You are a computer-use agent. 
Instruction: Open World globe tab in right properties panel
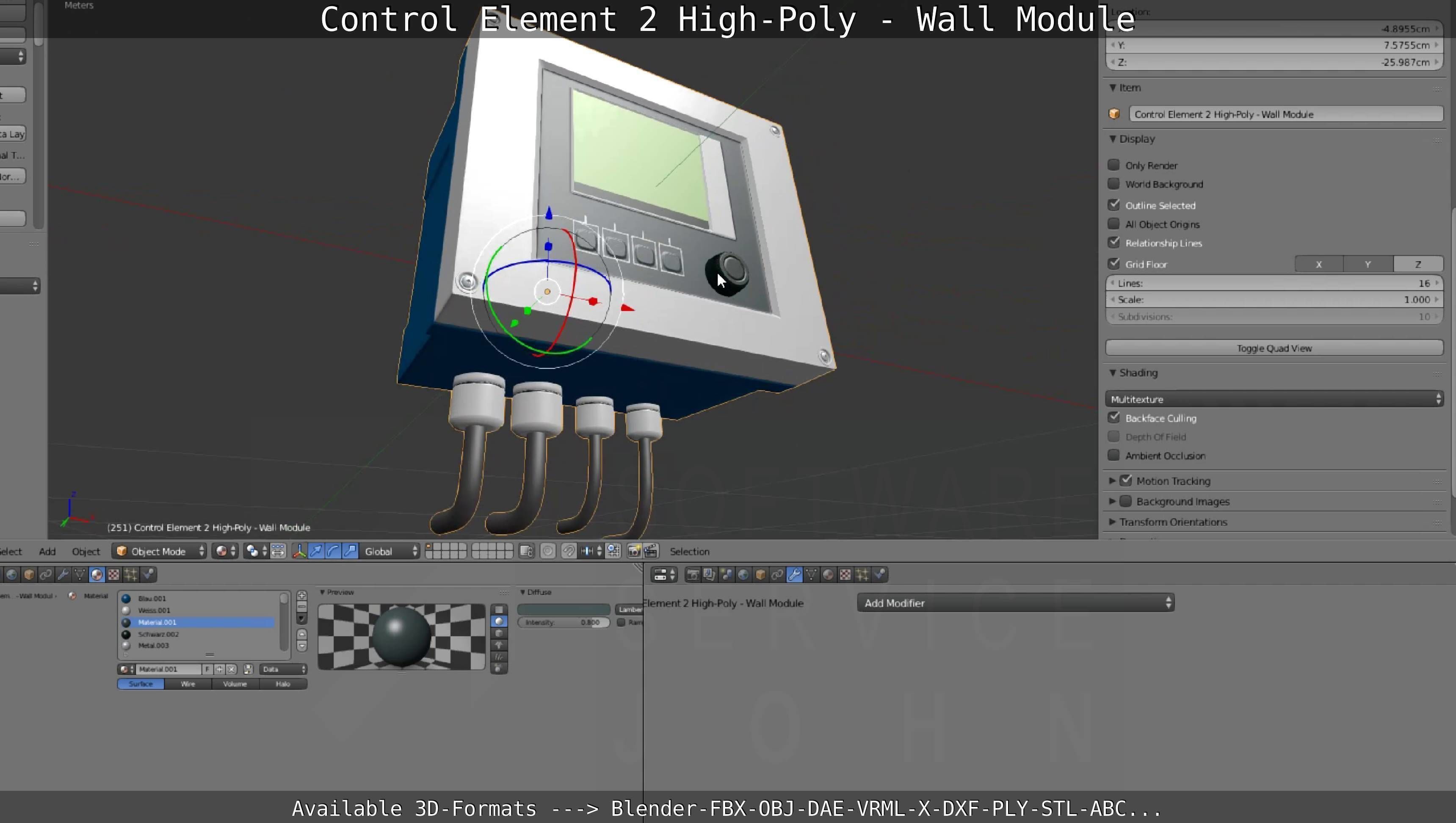(743, 575)
